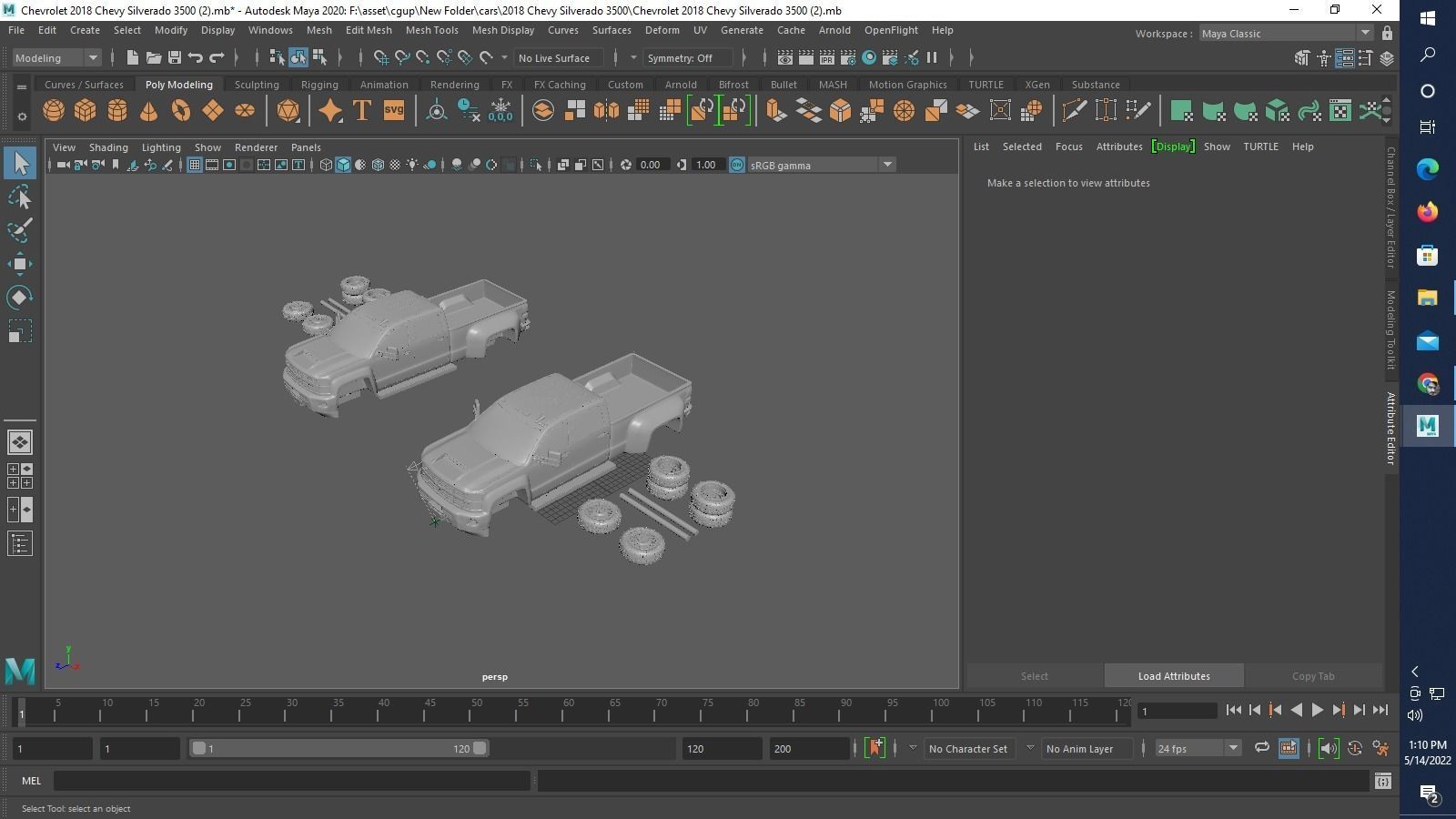Go to start of playback range
This screenshot has width=1456, height=819.
[1233, 710]
